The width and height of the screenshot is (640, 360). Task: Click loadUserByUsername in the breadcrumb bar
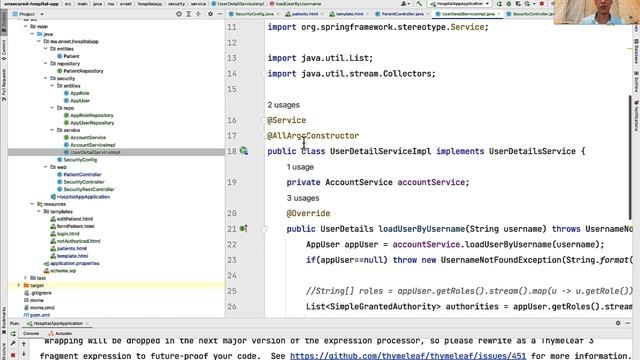click(295, 4)
